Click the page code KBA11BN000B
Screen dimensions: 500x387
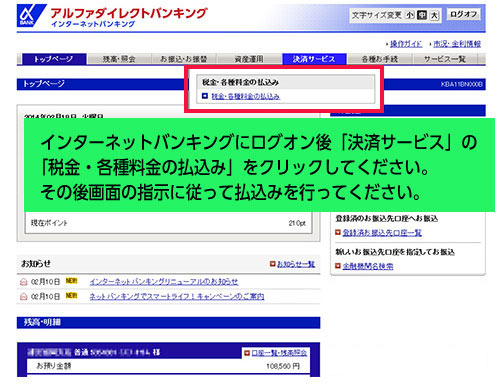tap(461, 85)
